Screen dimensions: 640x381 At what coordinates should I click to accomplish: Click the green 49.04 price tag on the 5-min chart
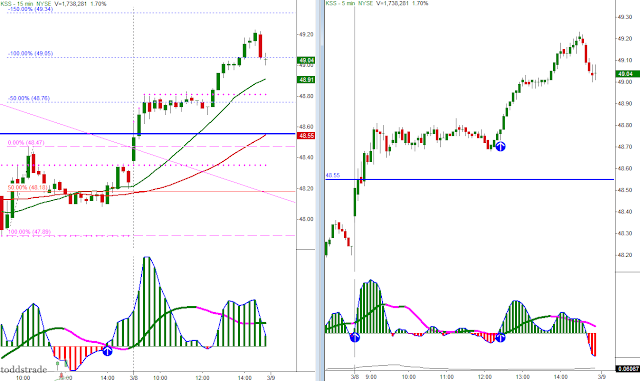click(x=628, y=74)
